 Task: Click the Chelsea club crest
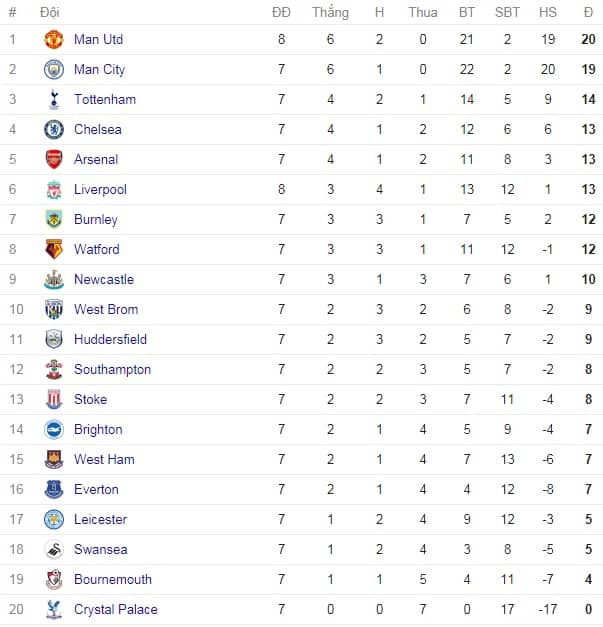[x=54, y=129]
